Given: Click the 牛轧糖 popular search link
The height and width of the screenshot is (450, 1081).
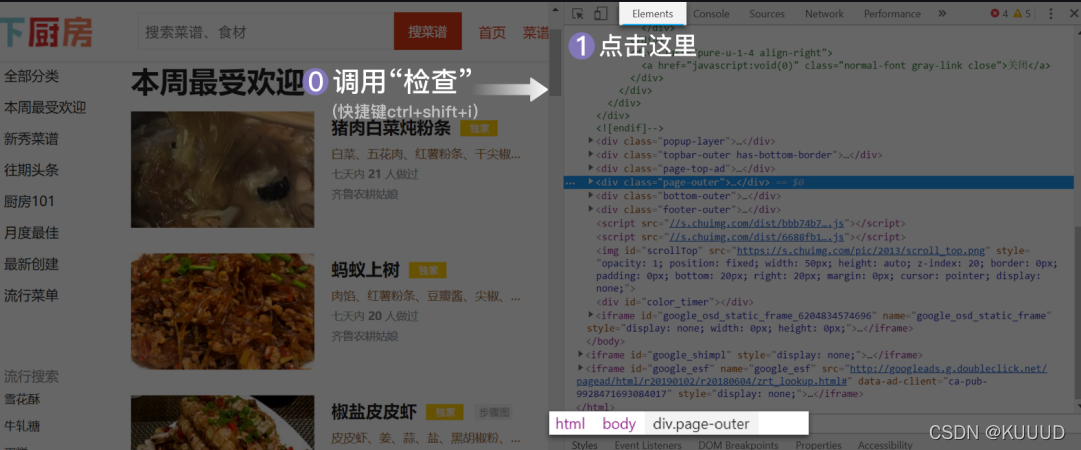Looking at the screenshot, I should point(22,427).
